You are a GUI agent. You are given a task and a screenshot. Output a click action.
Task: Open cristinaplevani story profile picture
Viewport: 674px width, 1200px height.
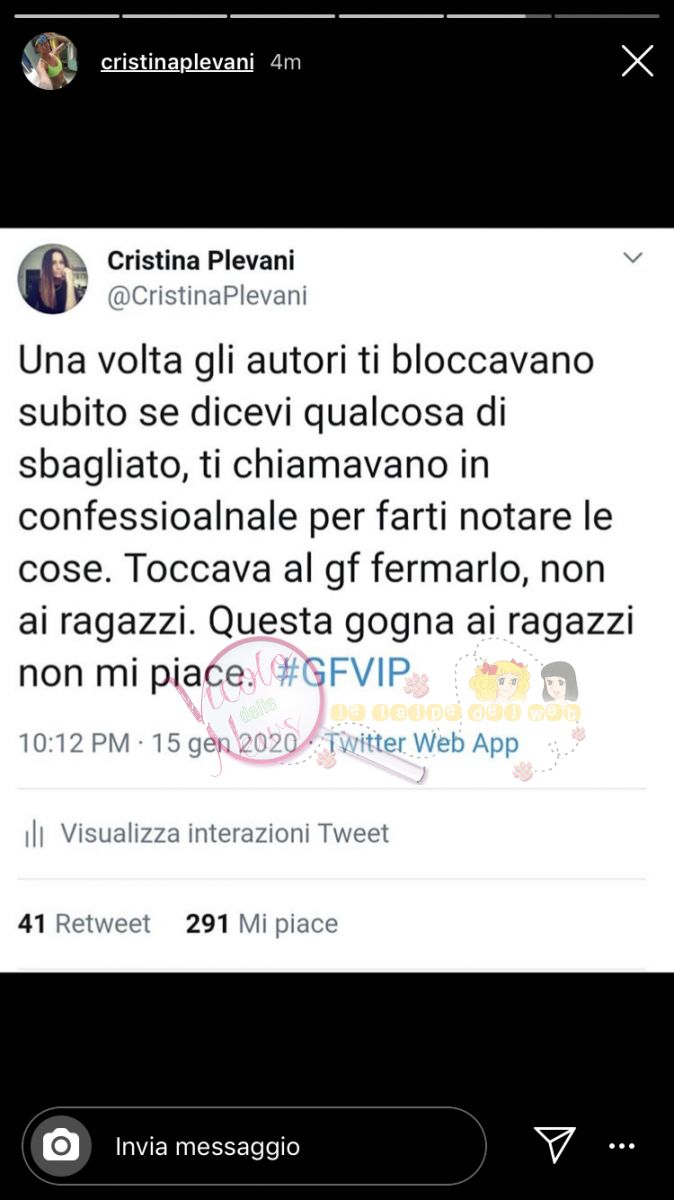coord(50,62)
